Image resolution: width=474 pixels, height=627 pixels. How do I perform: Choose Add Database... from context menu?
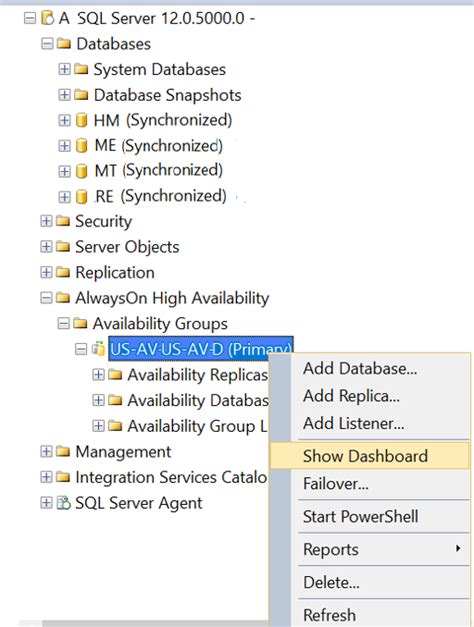coord(369,368)
